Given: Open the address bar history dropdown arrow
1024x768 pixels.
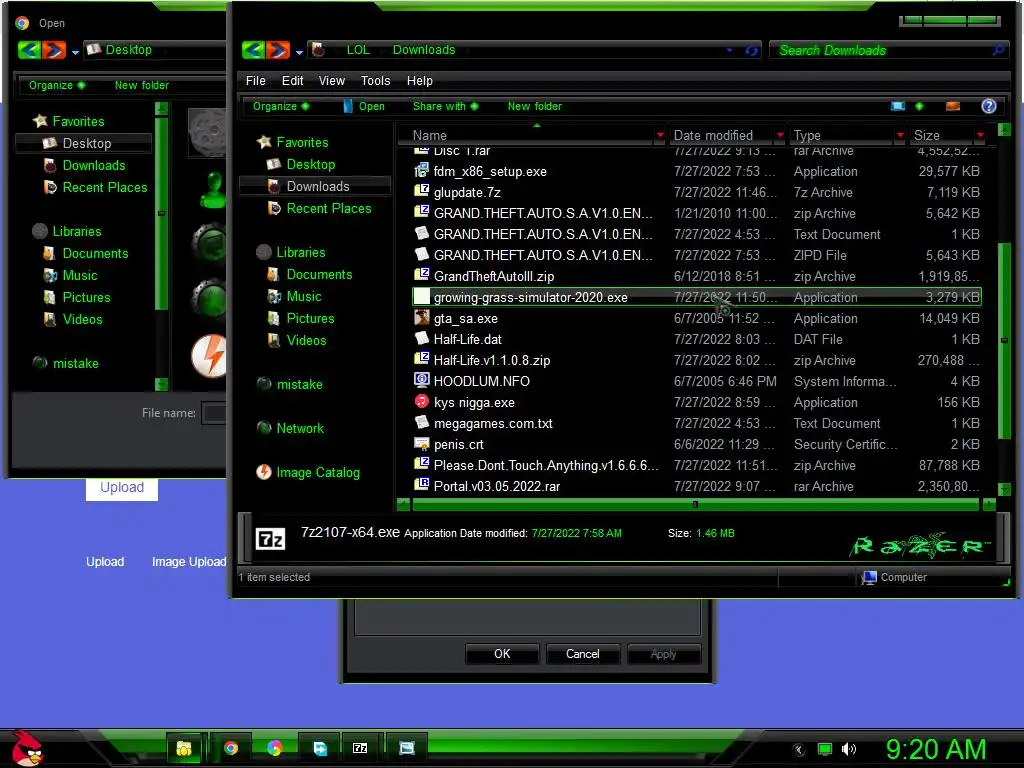Looking at the screenshot, I should [x=729, y=50].
